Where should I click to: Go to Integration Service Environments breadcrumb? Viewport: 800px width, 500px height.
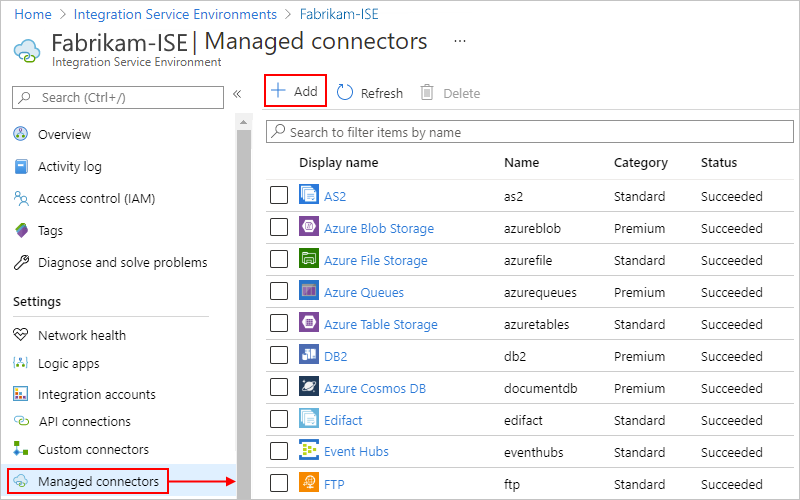coord(175,14)
